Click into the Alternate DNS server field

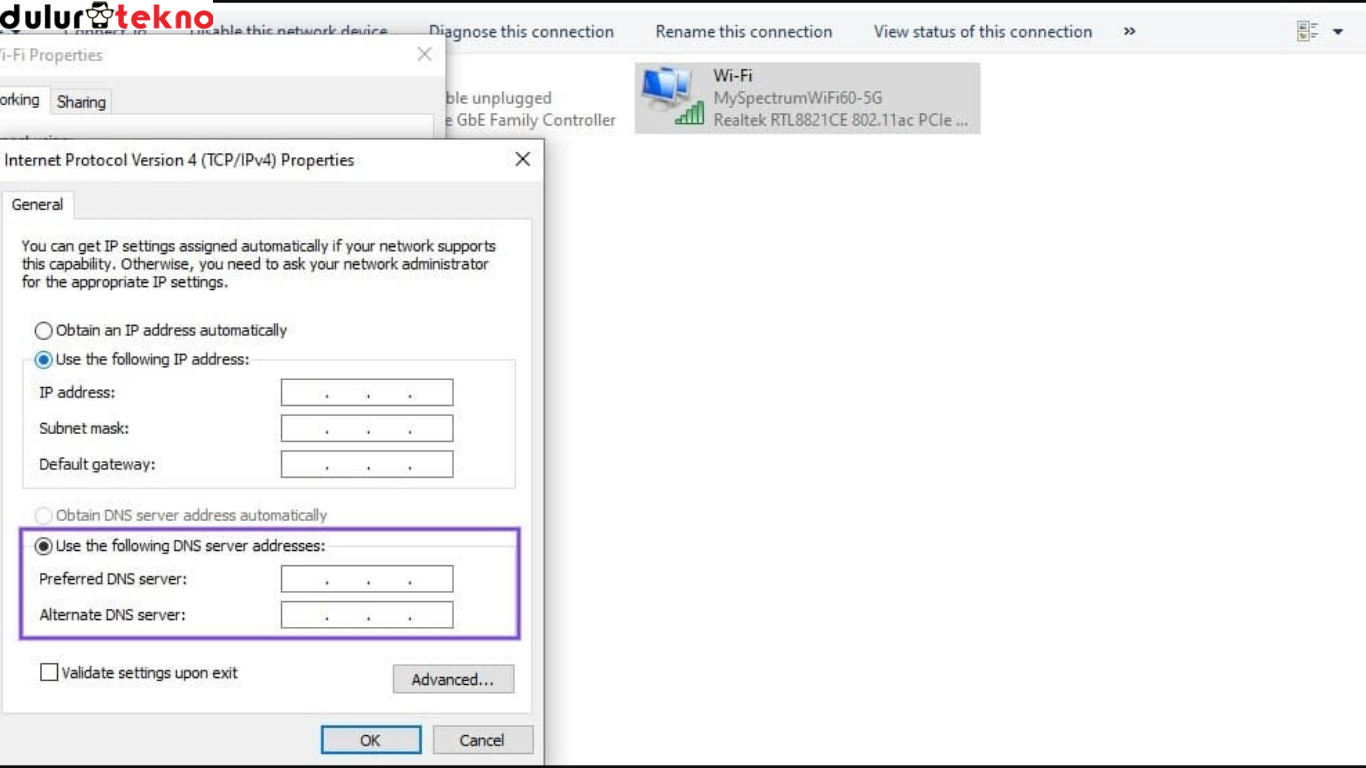[x=367, y=615]
